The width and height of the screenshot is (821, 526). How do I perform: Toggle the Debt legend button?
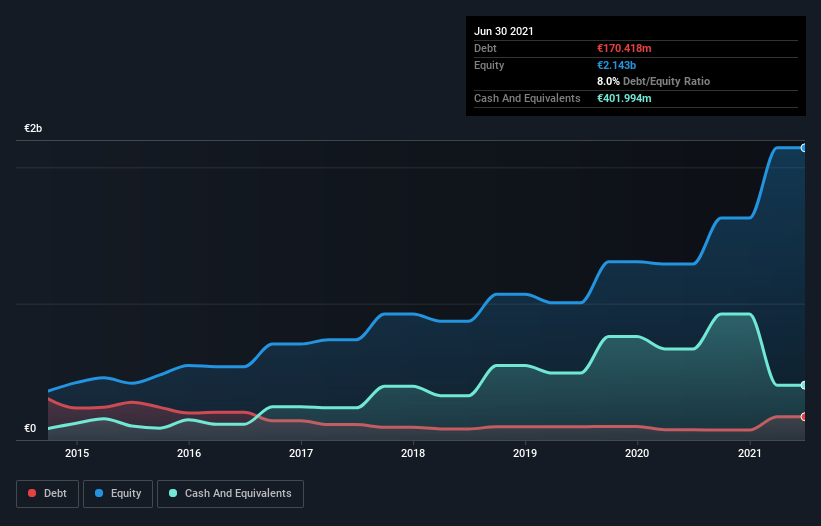(47, 494)
